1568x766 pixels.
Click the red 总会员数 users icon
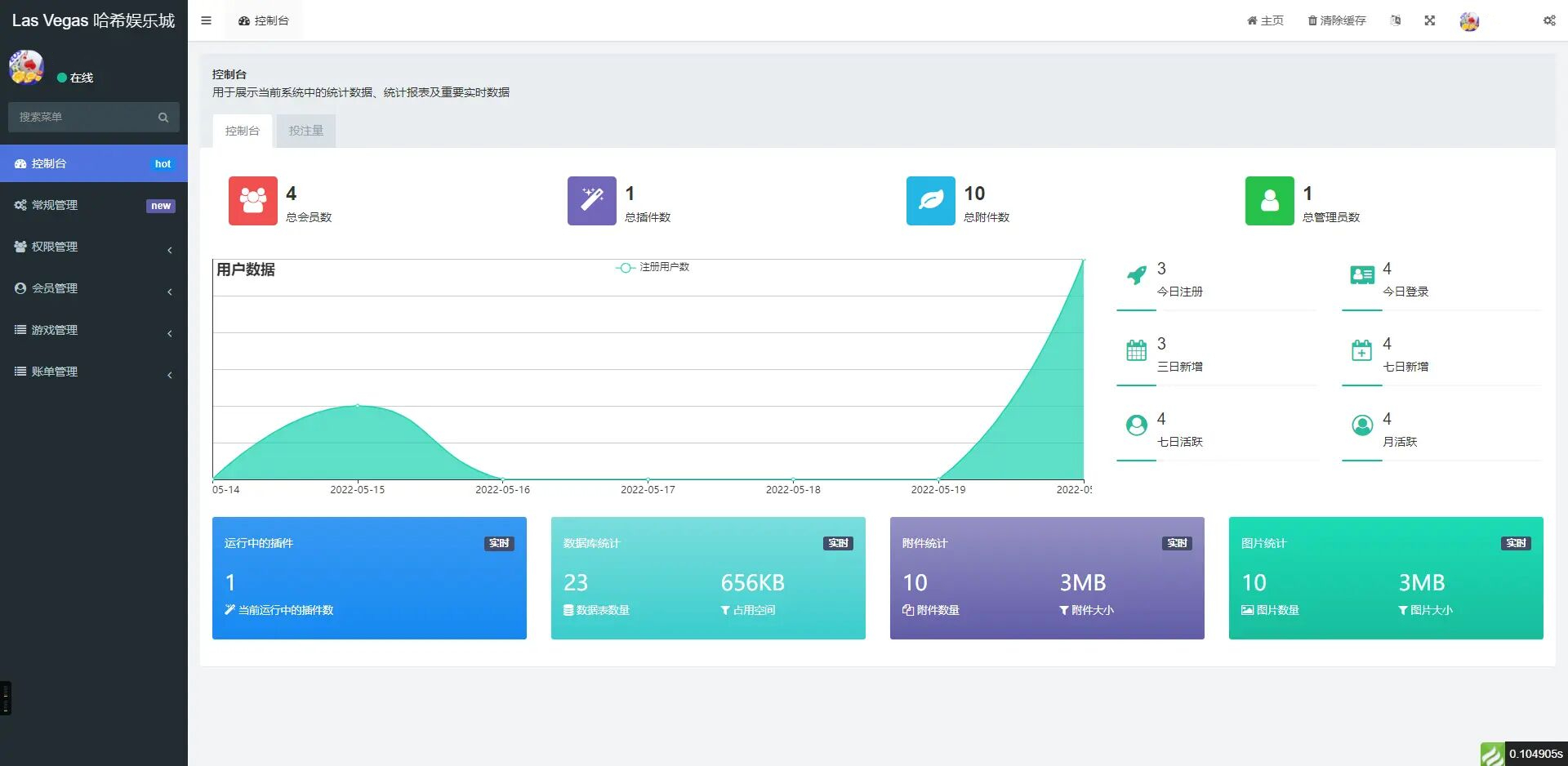[x=253, y=201]
